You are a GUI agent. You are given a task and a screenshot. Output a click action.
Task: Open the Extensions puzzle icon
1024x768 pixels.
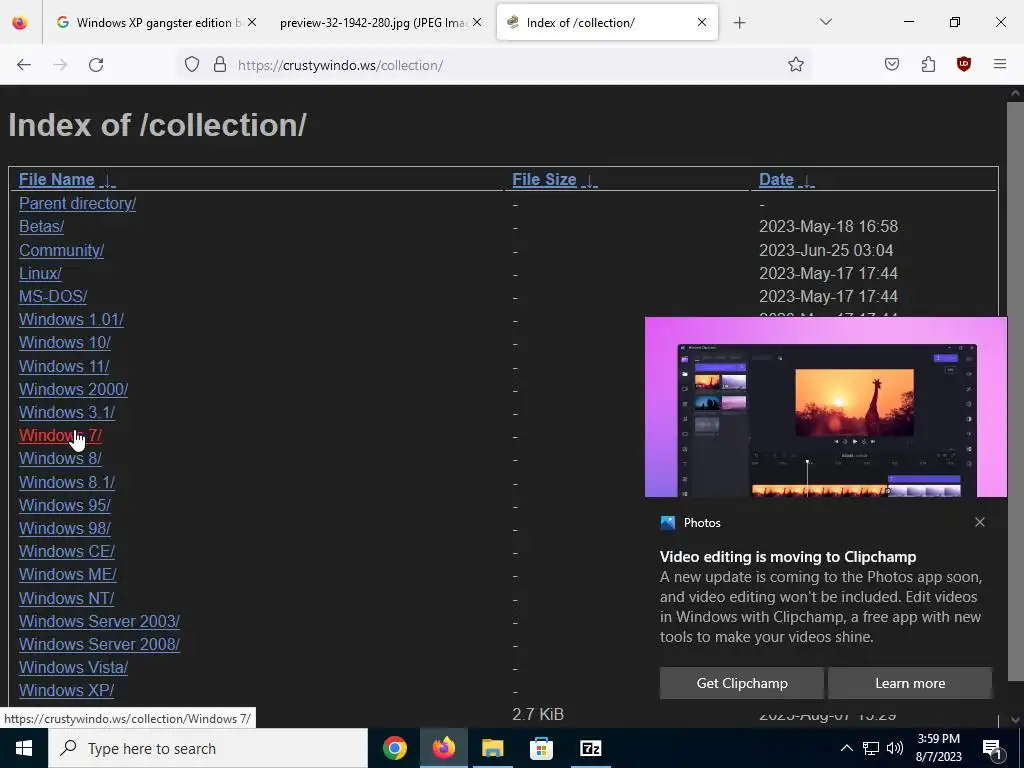[928, 65]
